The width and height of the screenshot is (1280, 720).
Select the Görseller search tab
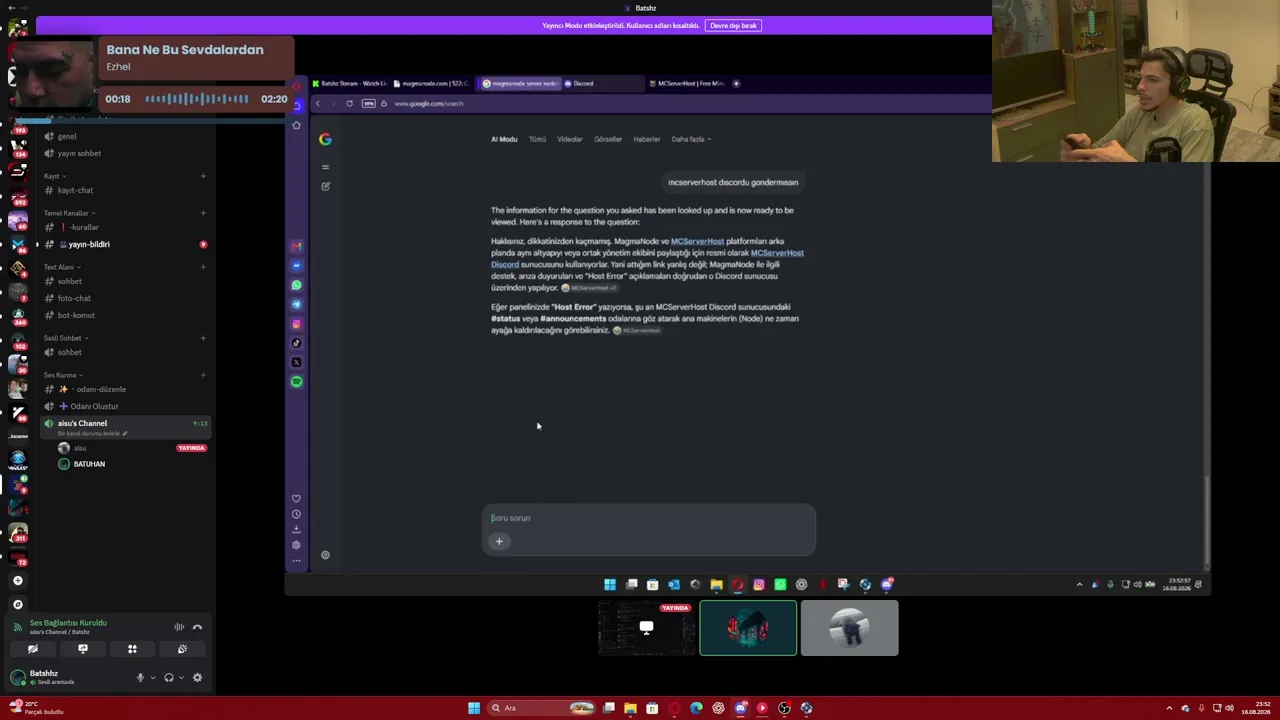point(608,139)
